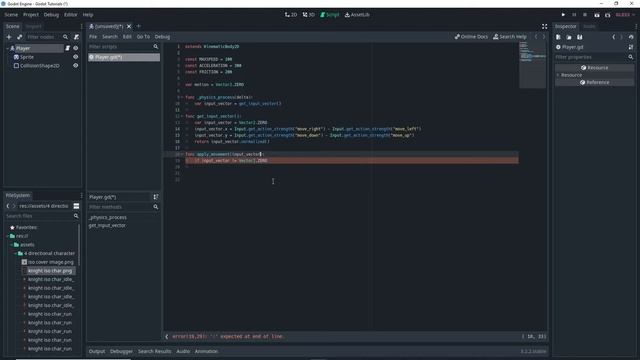This screenshot has height=360, width=640.
Task: Play the edited scene
Action: coord(597,15)
